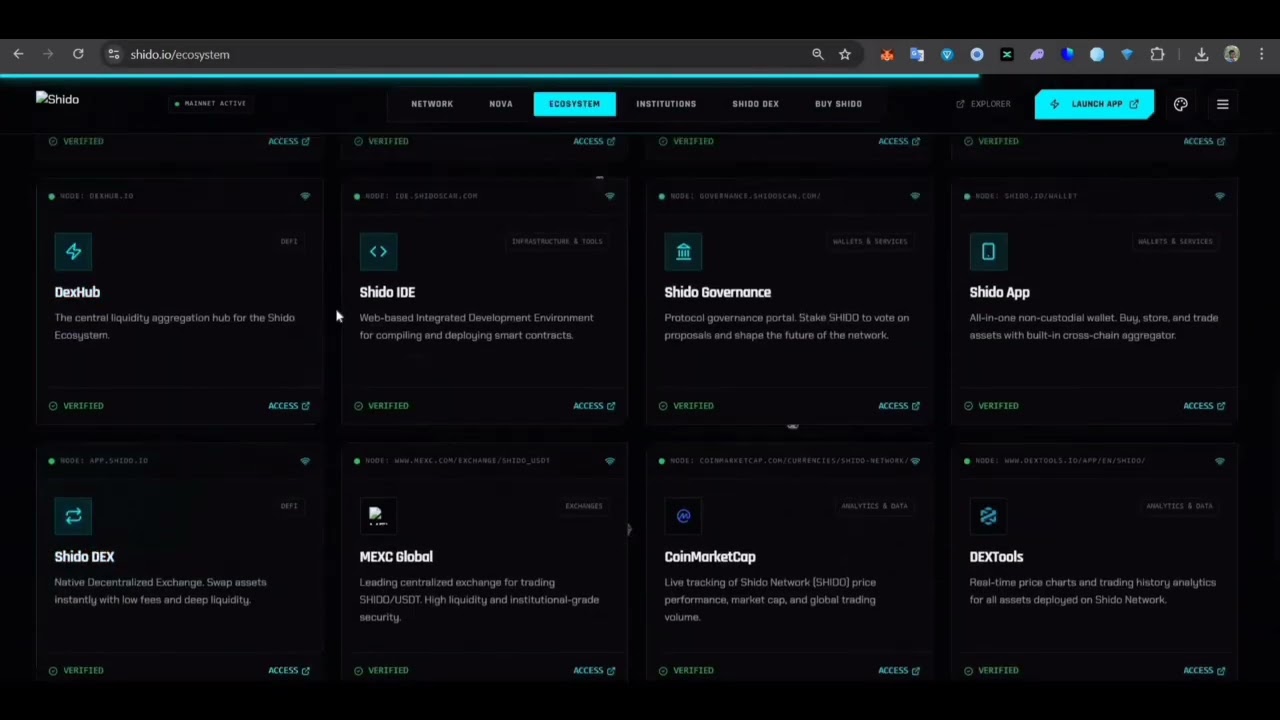The width and height of the screenshot is (1280, 720).
Task: Click Verified badge on MEXC Global card
Action: tap(381, 671)
